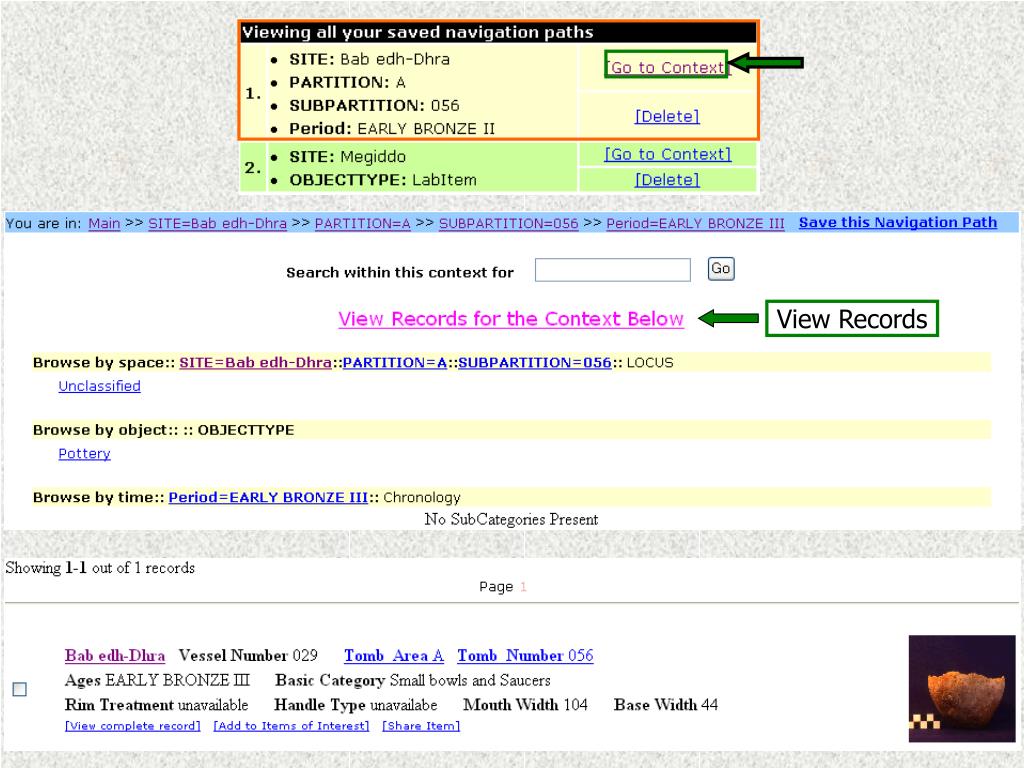
Task: Browse the Unclassified locus link
Action: [x=99, y=386]
